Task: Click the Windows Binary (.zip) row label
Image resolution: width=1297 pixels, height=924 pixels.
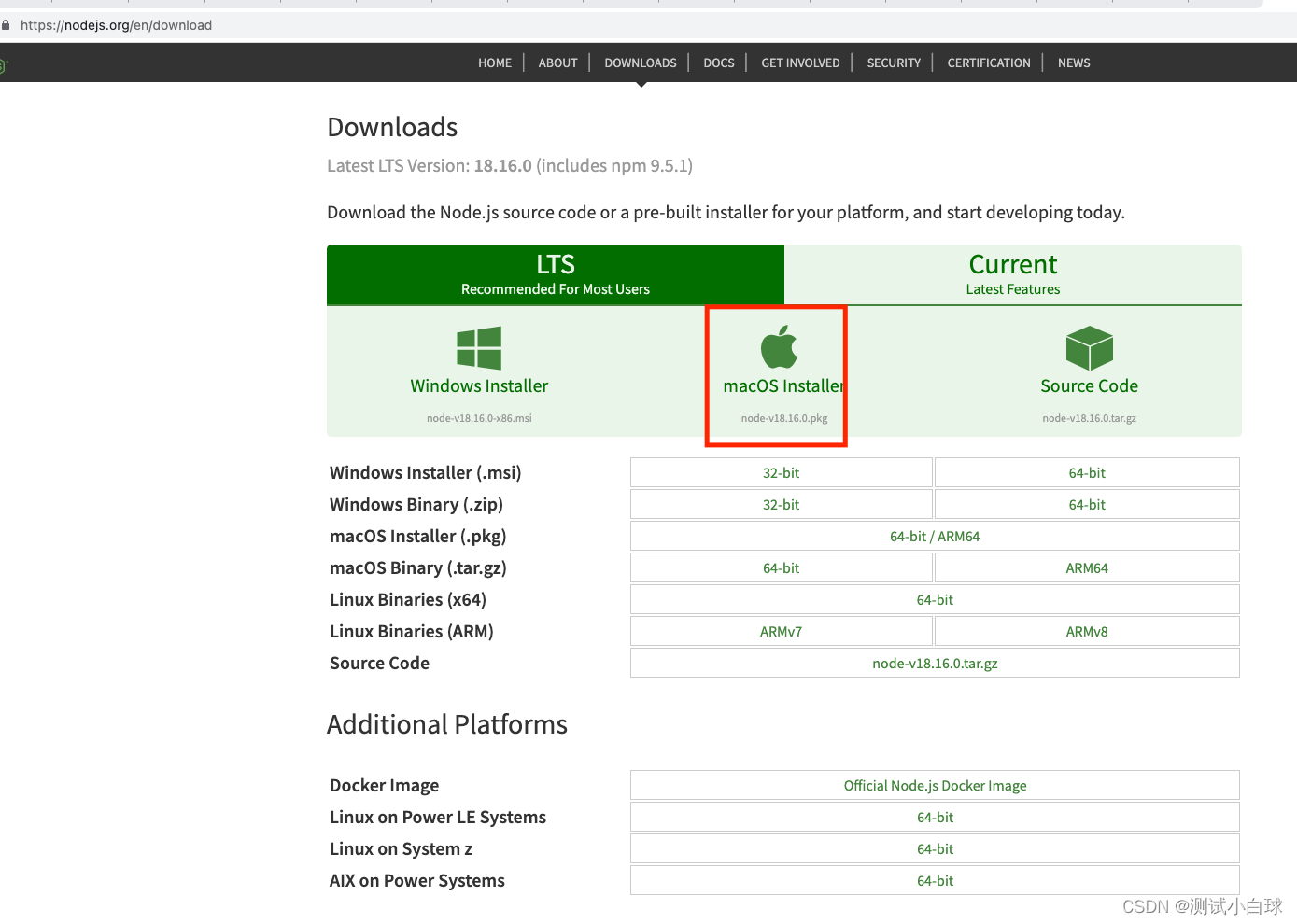Action: click(416, 504)
